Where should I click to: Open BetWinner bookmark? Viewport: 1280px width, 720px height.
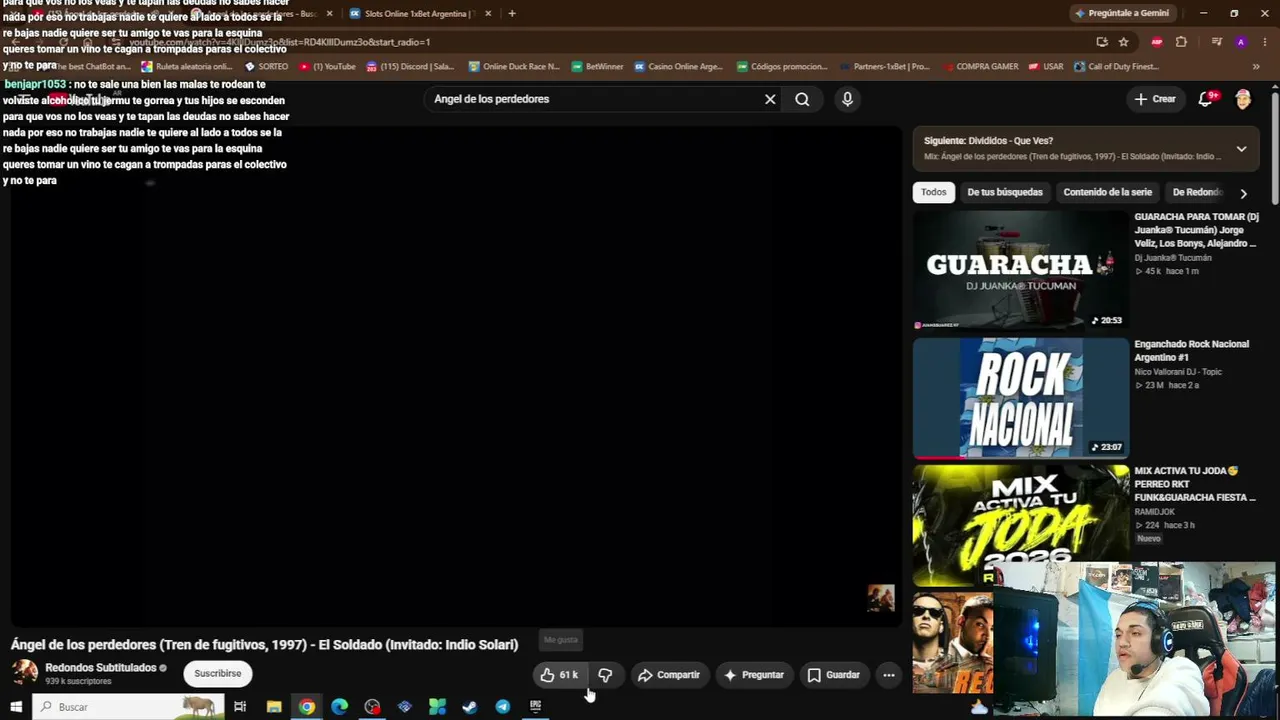pos(597,67)
